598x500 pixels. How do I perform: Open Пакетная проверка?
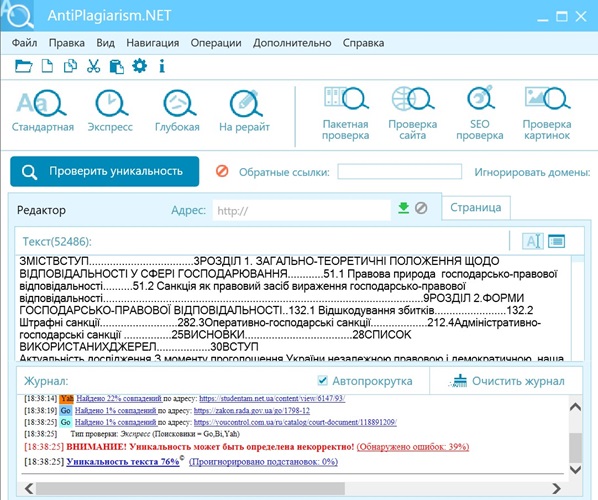point(346,114)
